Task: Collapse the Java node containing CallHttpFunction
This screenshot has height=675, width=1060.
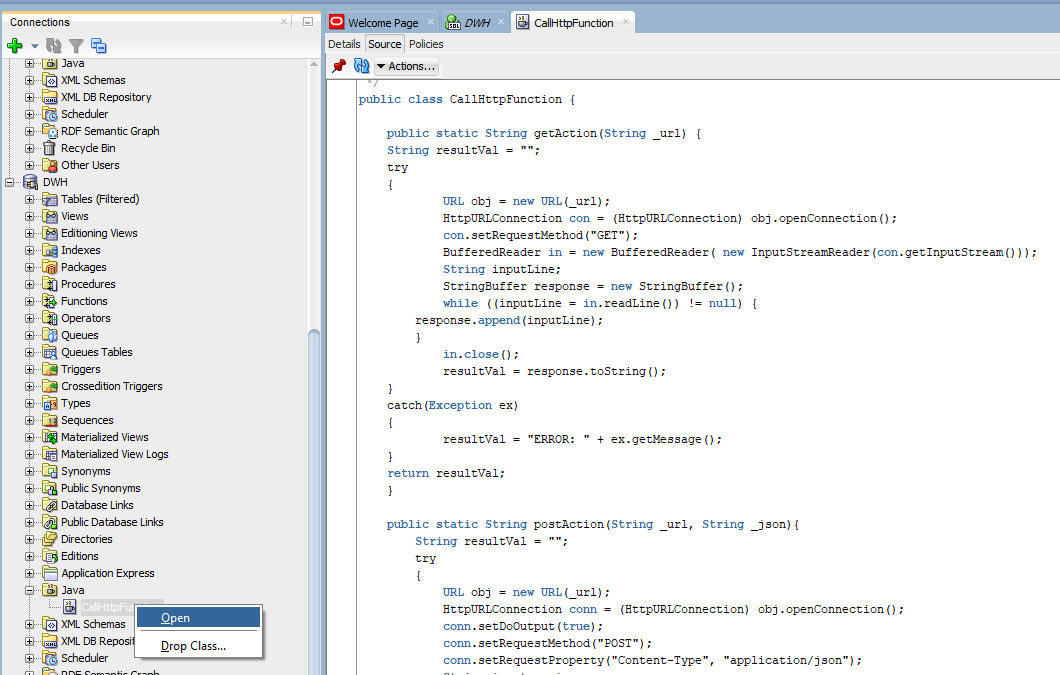Action: (29, 590)
